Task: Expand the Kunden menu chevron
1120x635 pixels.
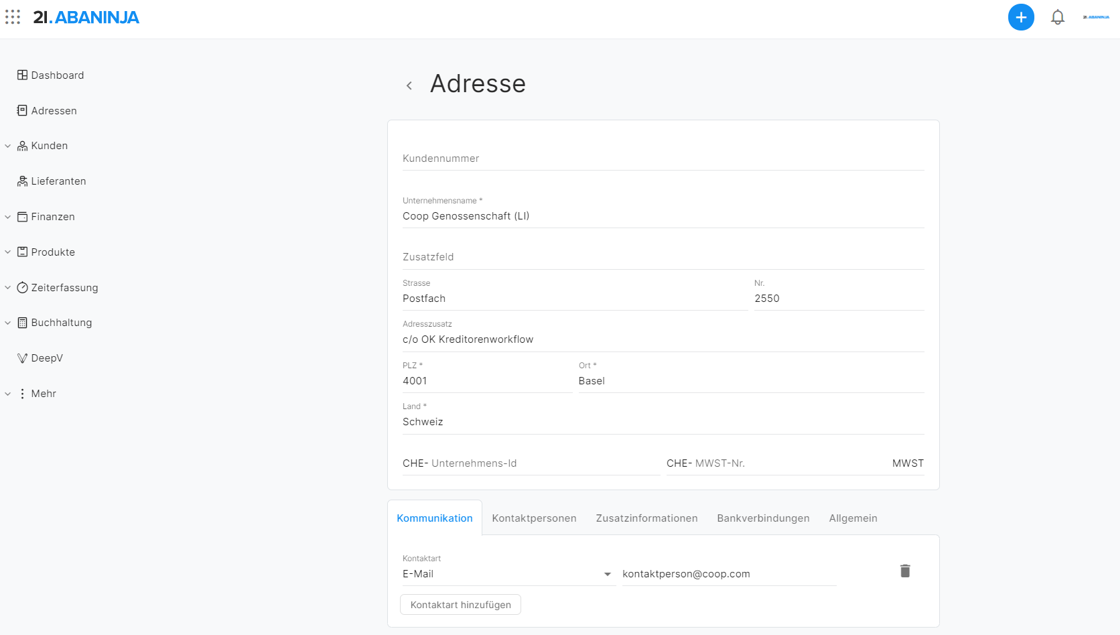Action: tap(8, 146)
